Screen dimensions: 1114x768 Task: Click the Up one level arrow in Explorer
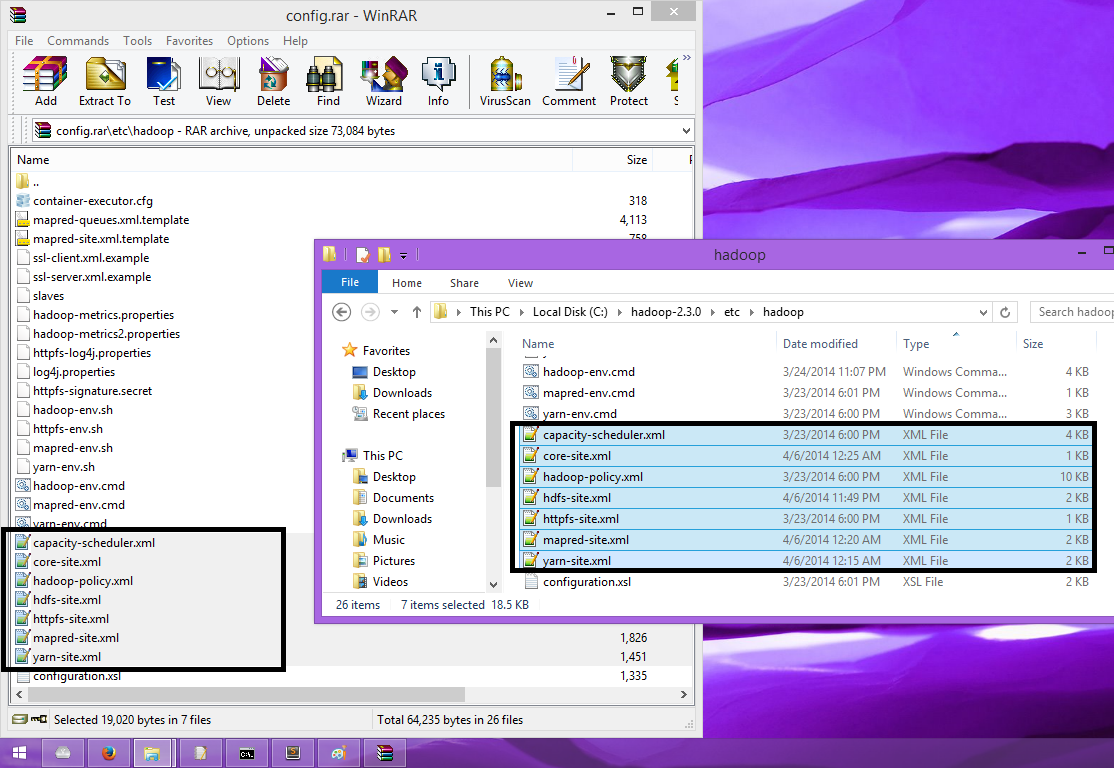[x=417, y=312]
